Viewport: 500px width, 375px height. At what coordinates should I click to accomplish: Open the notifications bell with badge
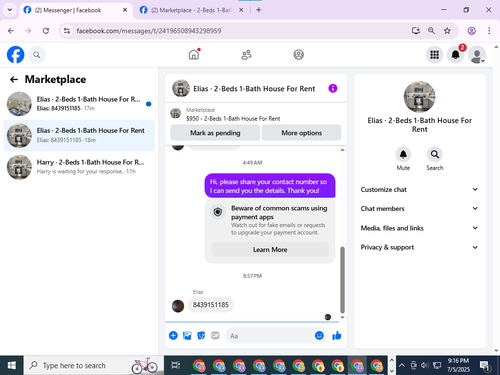coord(456,54)
